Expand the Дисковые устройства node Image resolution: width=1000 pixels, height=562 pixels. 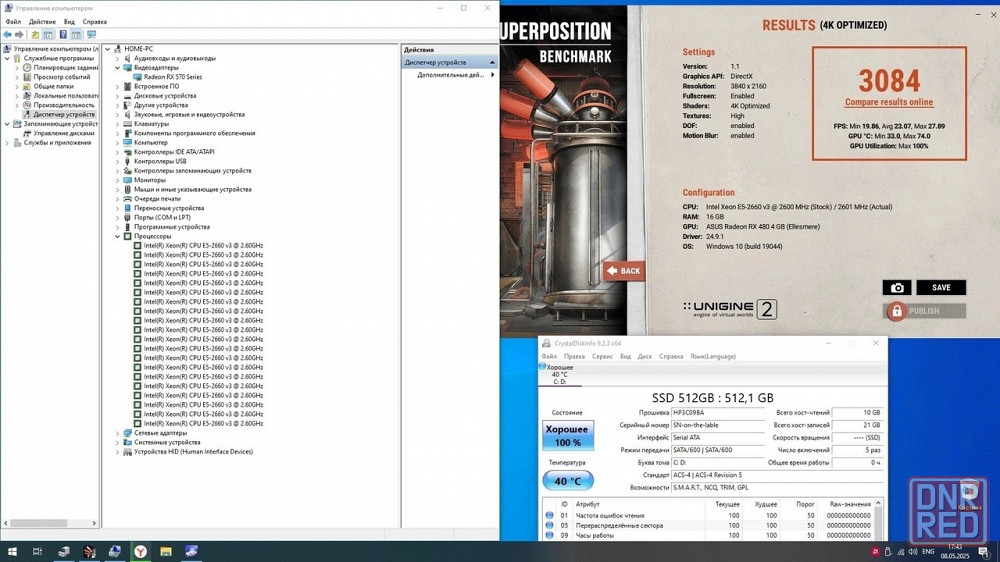coord(117,96)
